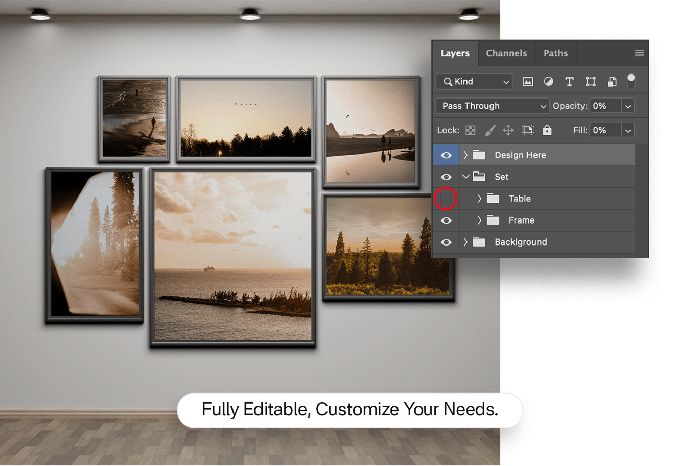Click the Frame group folder icon
This screenshot has width=700, height=466.
pyautogui.click(x=493, y=220)
